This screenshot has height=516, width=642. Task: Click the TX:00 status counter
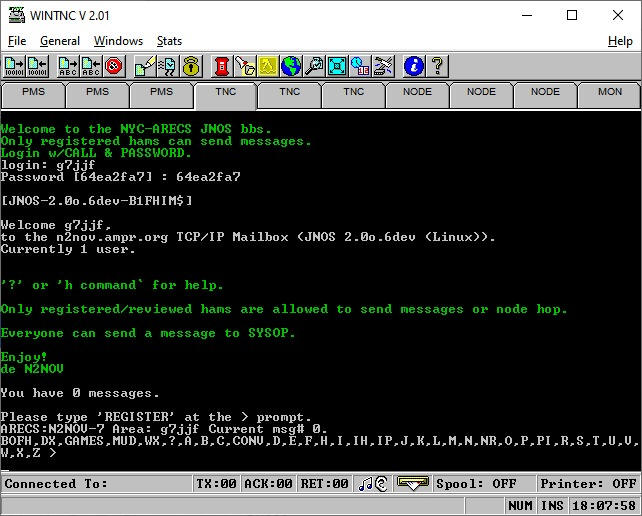(x=216, y=484)
